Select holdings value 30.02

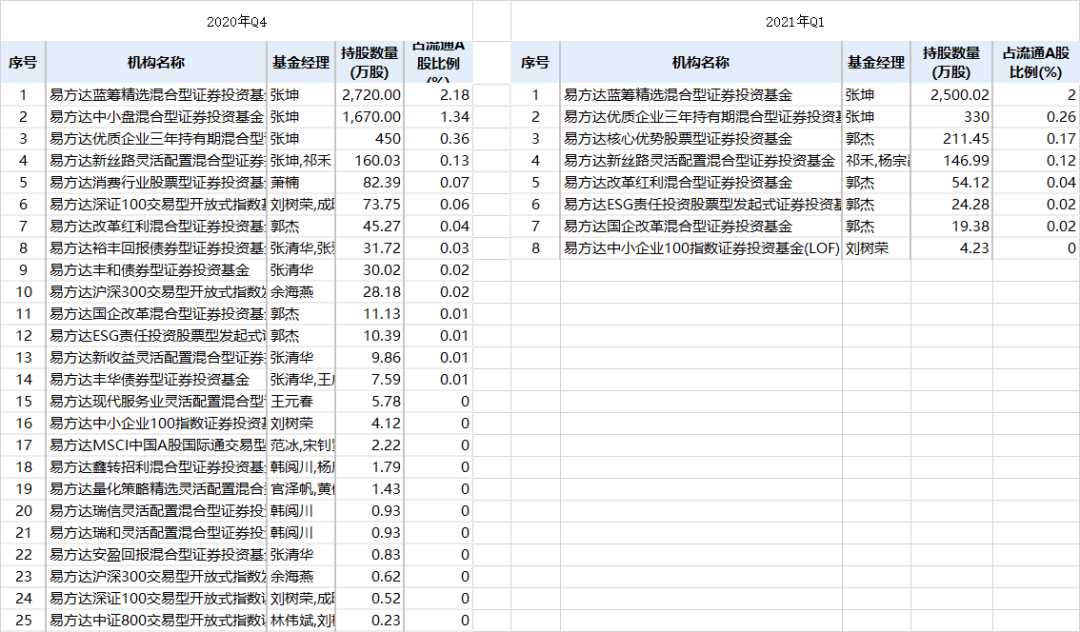point(370,271)
